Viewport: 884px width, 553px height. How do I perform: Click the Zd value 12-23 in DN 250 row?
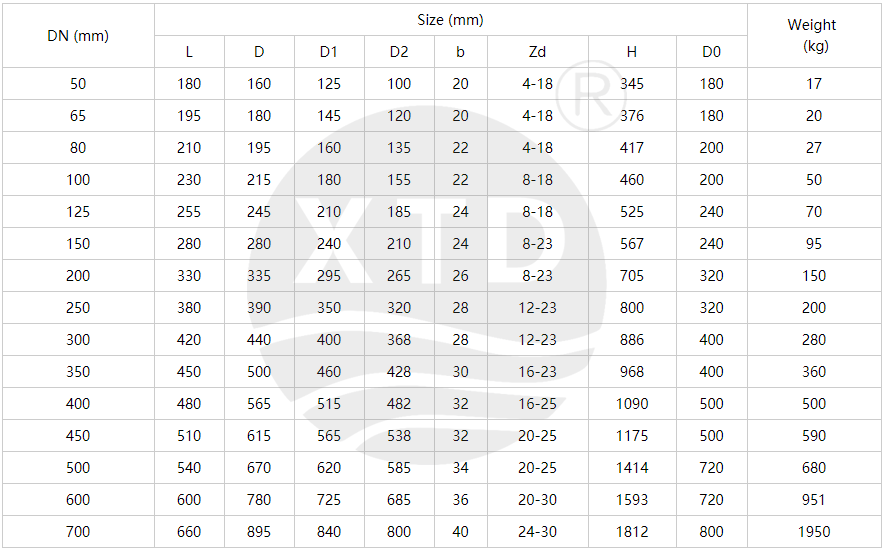[537, 308]
